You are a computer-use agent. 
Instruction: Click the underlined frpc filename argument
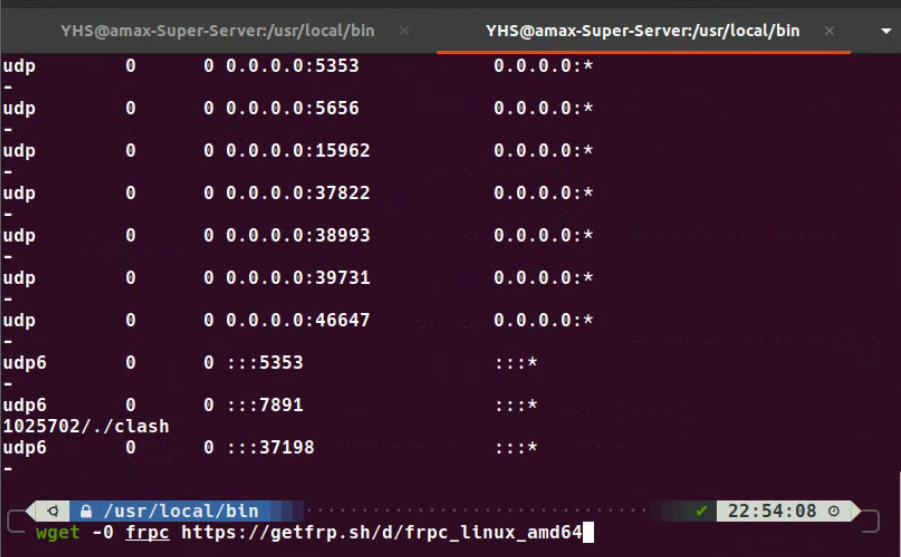click(147, 533)
